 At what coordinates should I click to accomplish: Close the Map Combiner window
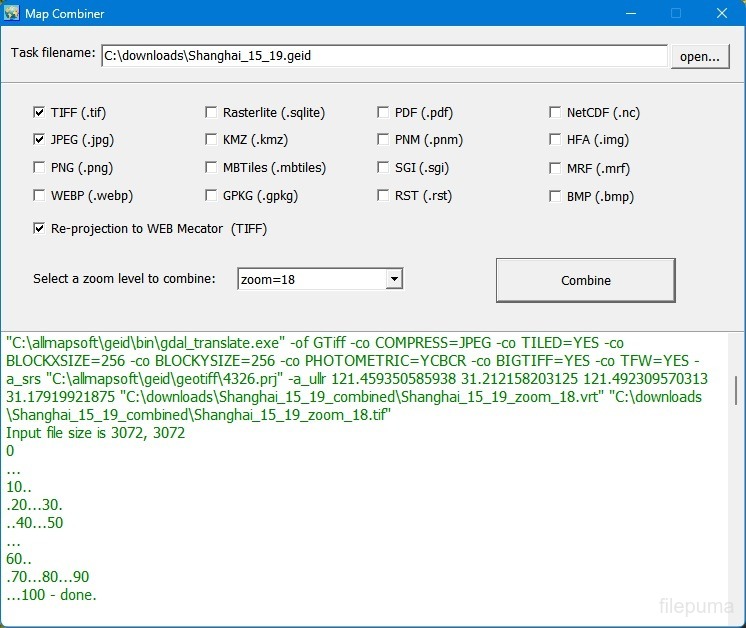pyautogui.click(x=721, y=13)
